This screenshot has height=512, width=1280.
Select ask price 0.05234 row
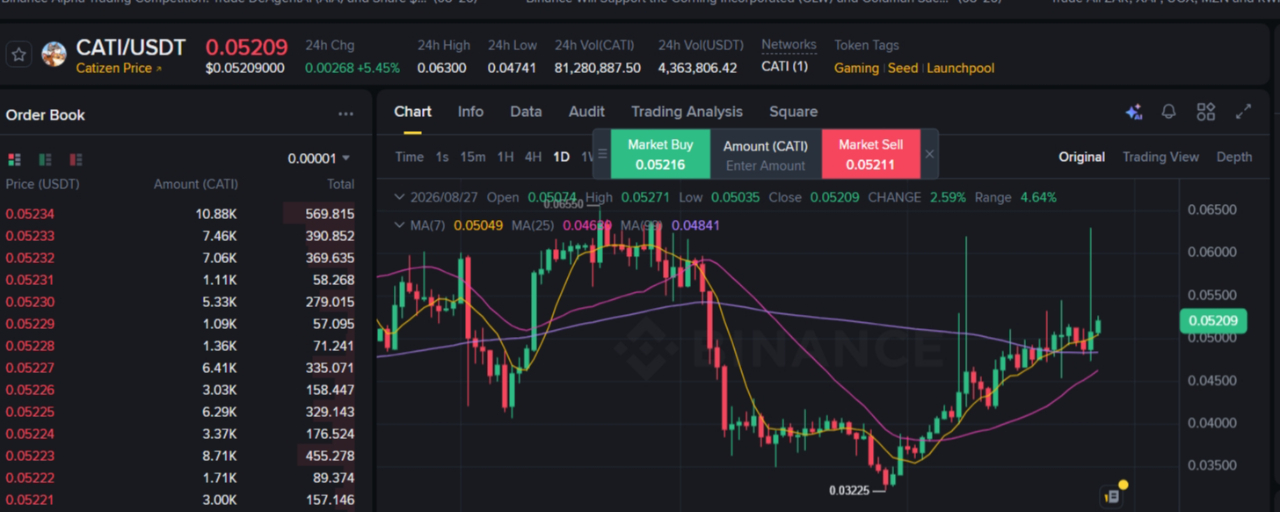point(180,214)
